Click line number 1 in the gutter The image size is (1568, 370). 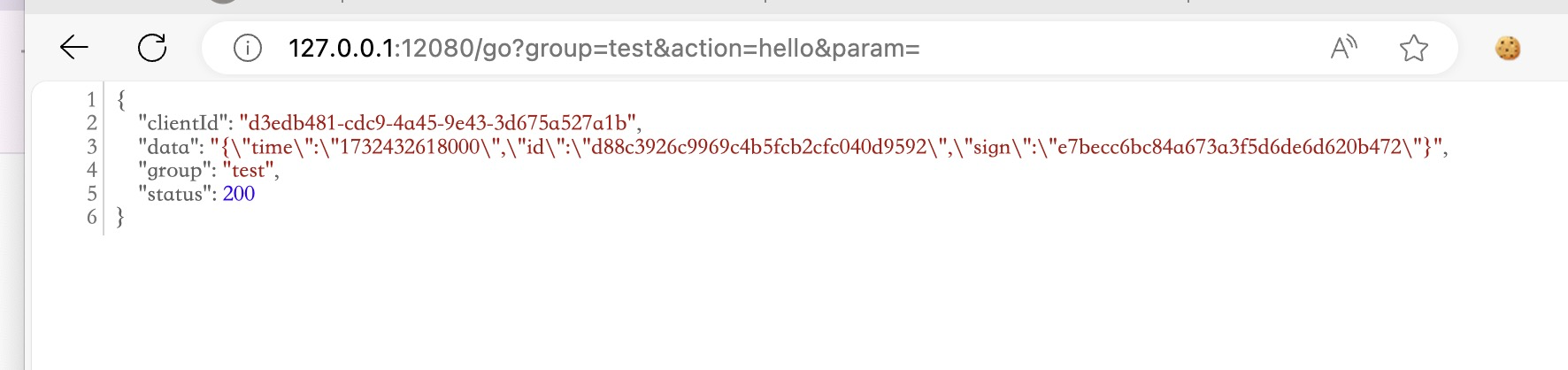click(91, 99)
